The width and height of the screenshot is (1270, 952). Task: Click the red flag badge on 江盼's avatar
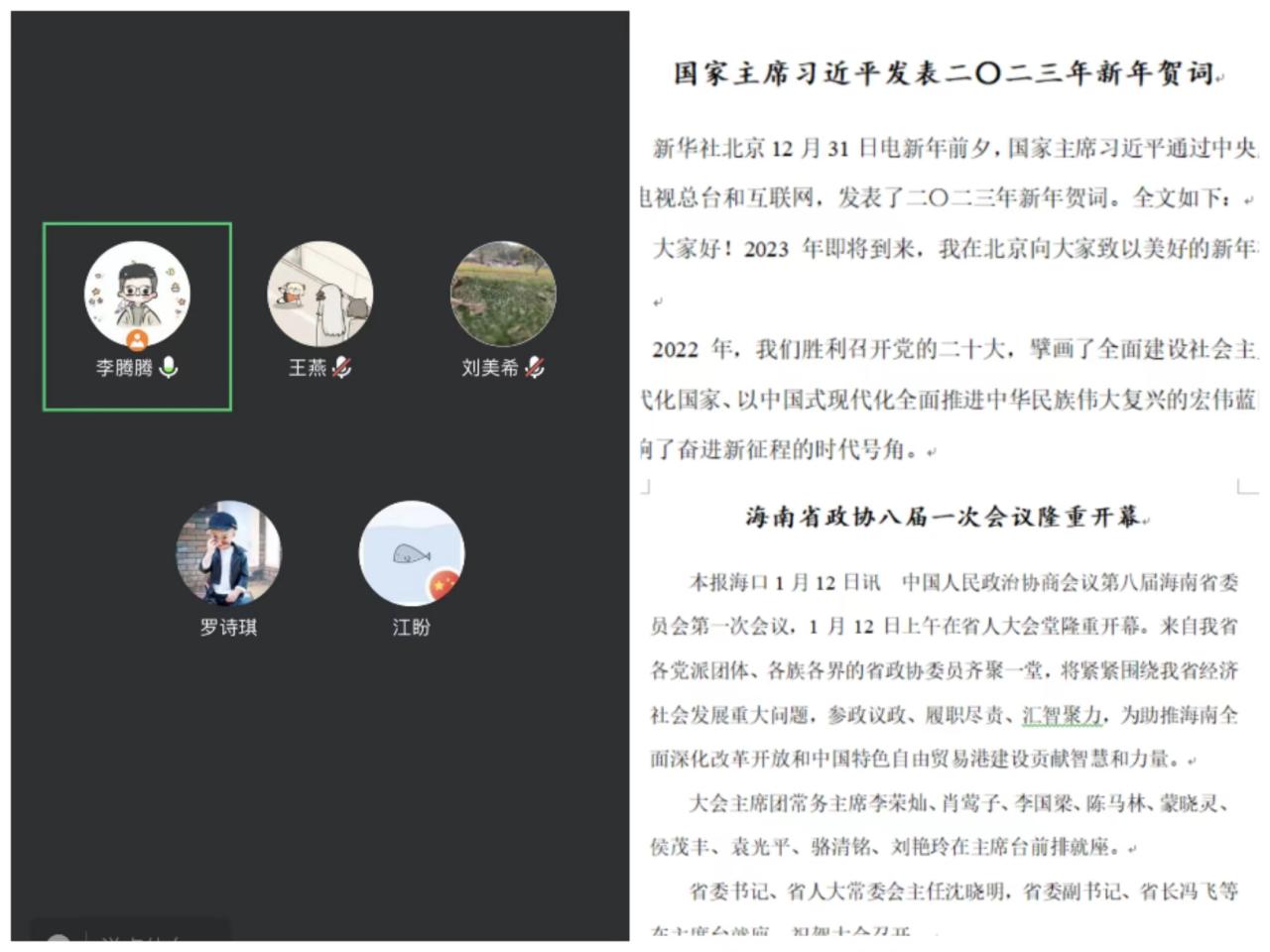(442, 585)
